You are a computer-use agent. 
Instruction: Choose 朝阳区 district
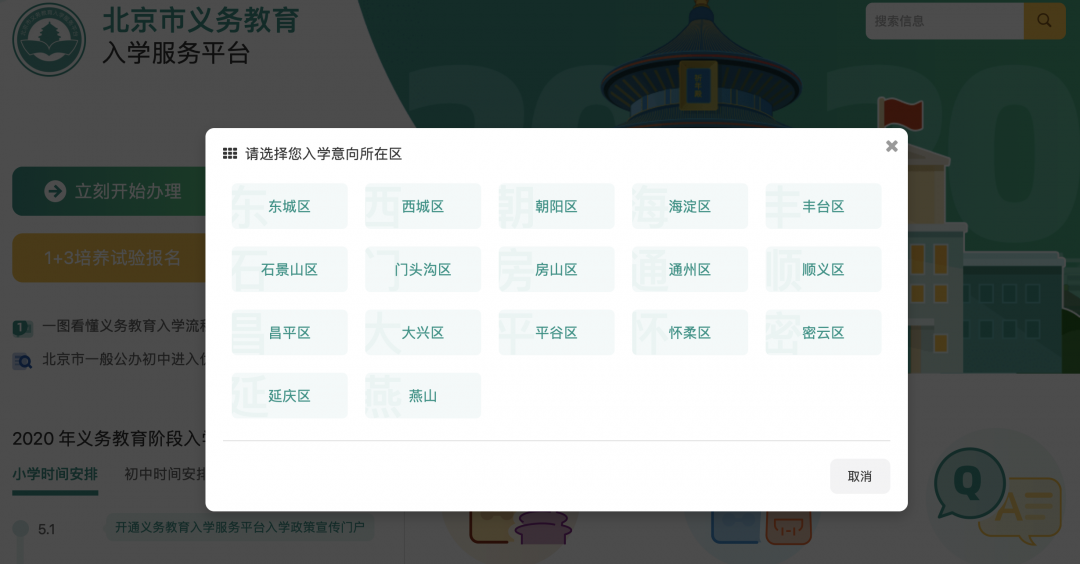coord(557,206)
